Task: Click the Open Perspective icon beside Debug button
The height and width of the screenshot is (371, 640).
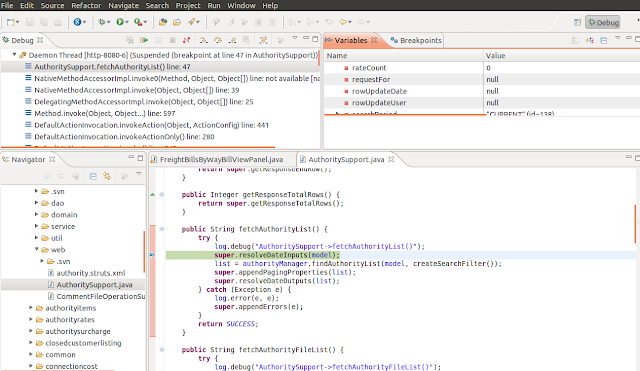Action: [577, 22]
